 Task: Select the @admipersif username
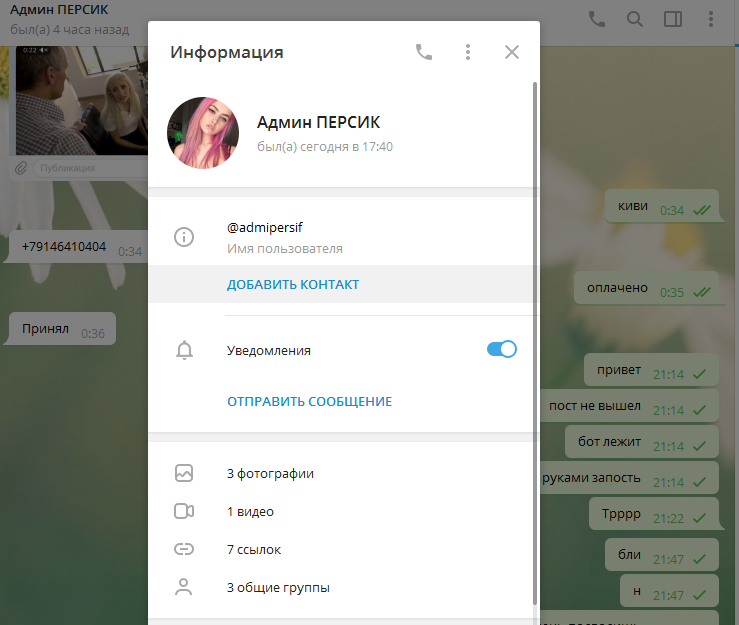[264, 228]
